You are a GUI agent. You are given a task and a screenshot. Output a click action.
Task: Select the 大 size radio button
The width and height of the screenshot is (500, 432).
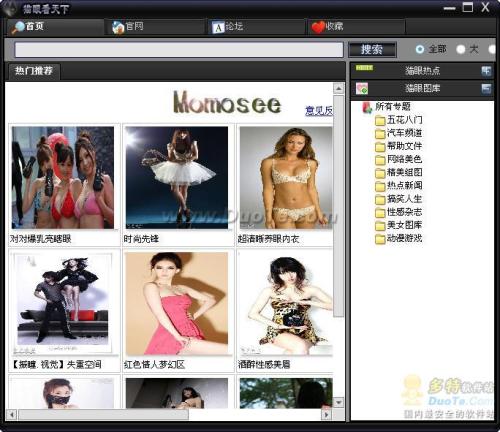461,49
